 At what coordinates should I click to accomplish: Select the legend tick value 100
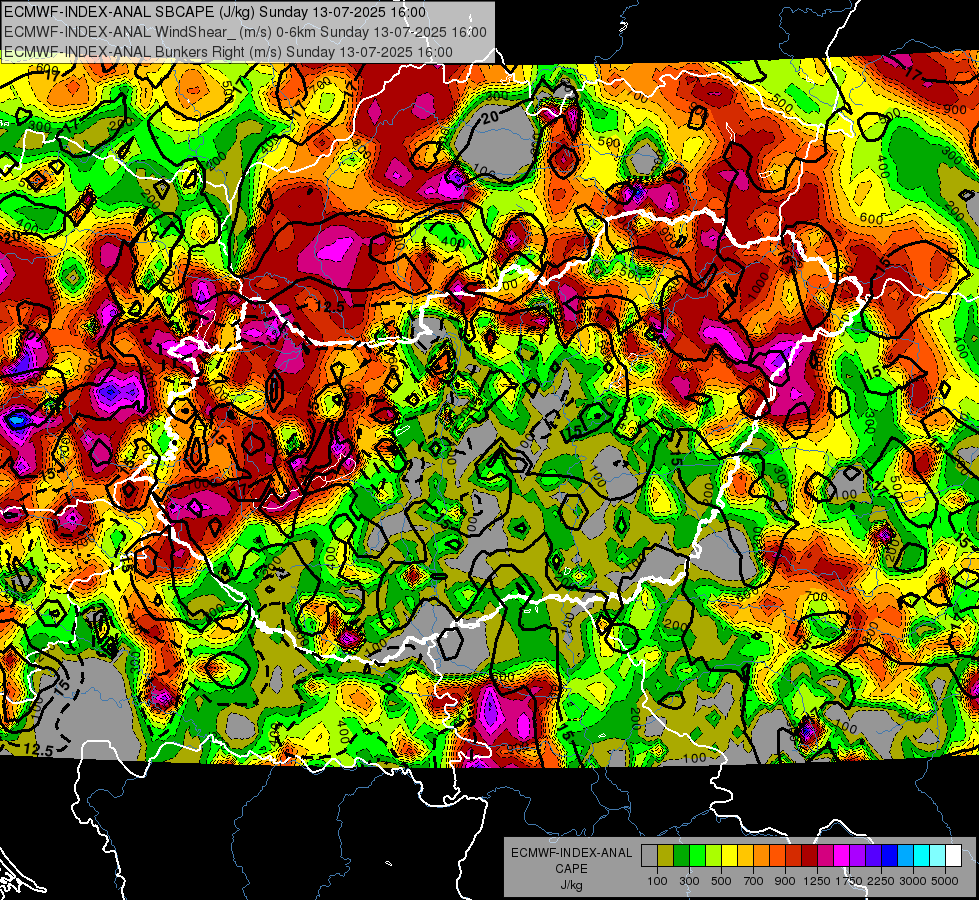[657, 881]
